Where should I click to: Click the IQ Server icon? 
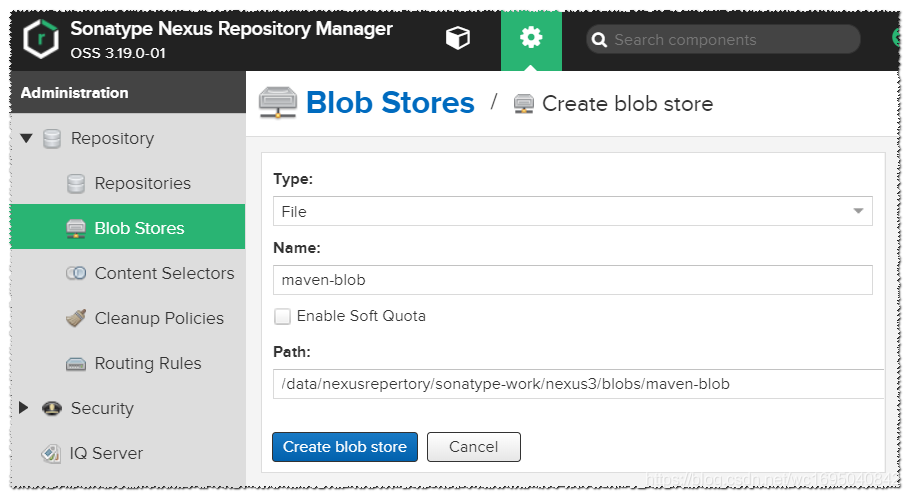point(51,453)
